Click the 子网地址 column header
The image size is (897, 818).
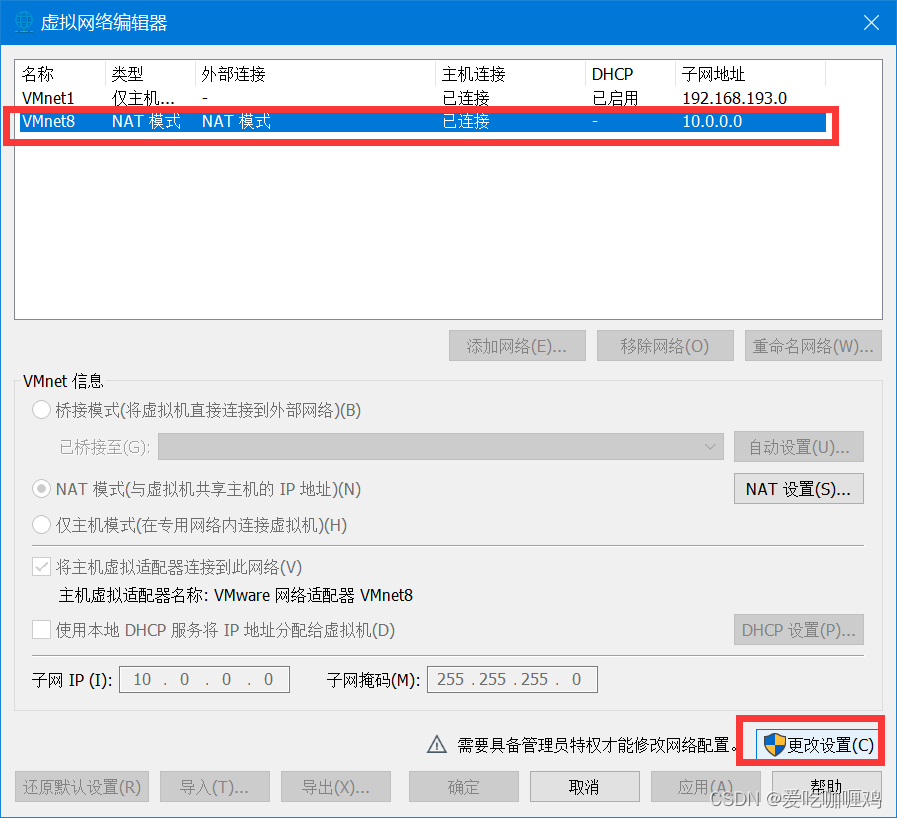(x=751, y=74)
